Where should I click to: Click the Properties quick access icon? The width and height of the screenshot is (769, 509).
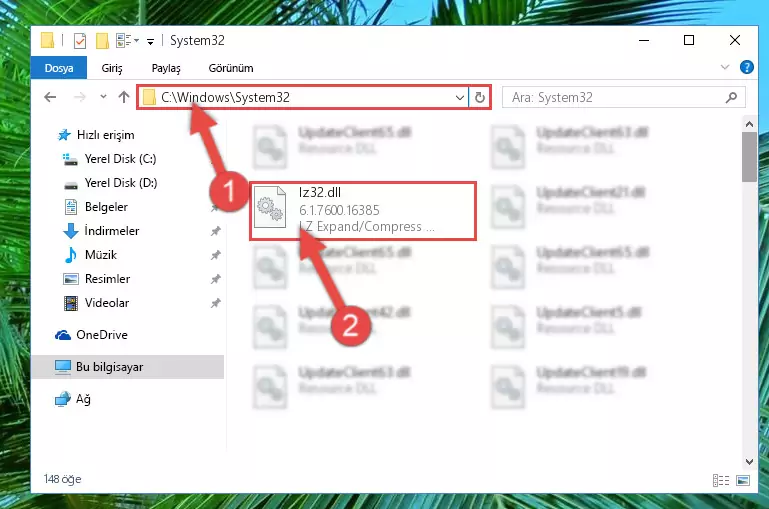pyautogui.click(x=79, y=41)
